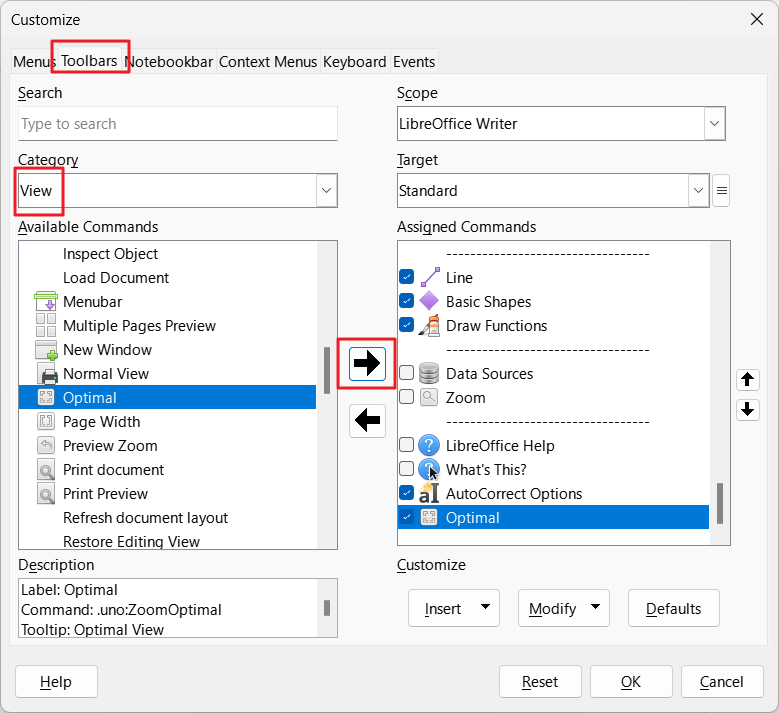
Task: Confirm with the OK button
Action: 631,682
